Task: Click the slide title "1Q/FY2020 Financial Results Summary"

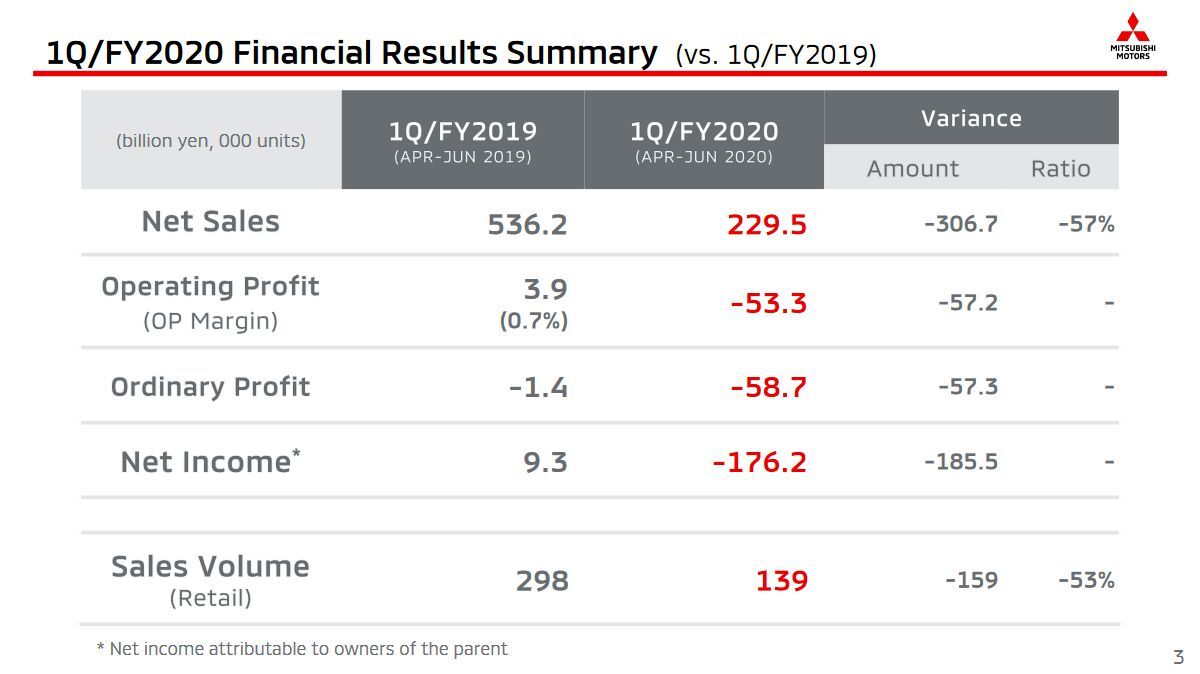Action: click(352, 52)
